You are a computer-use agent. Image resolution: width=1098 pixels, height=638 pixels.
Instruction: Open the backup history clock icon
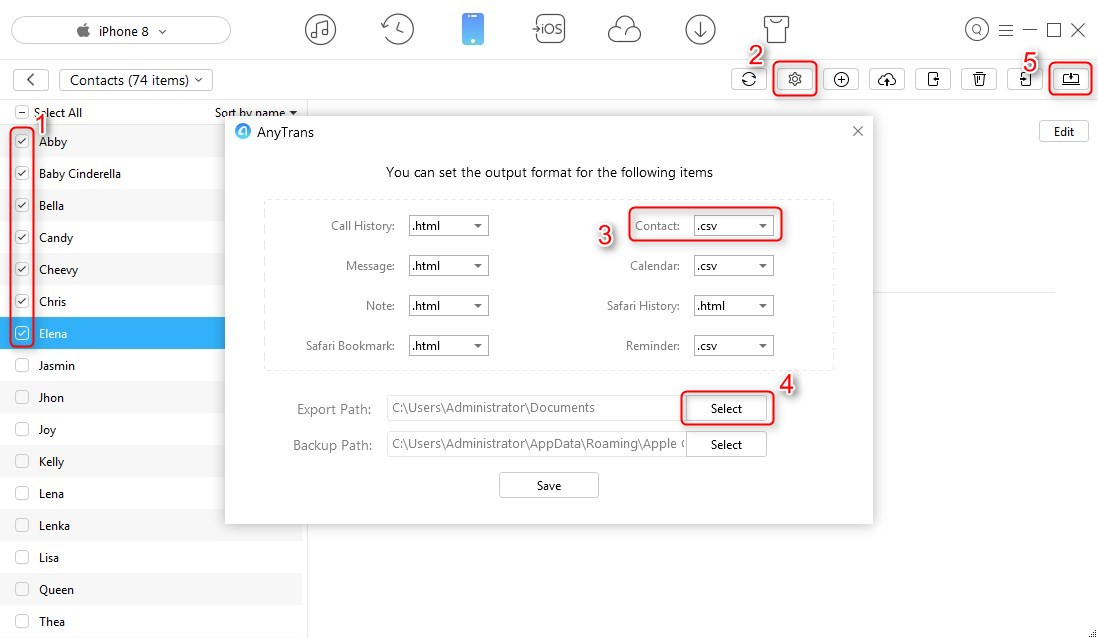point(397,30)
